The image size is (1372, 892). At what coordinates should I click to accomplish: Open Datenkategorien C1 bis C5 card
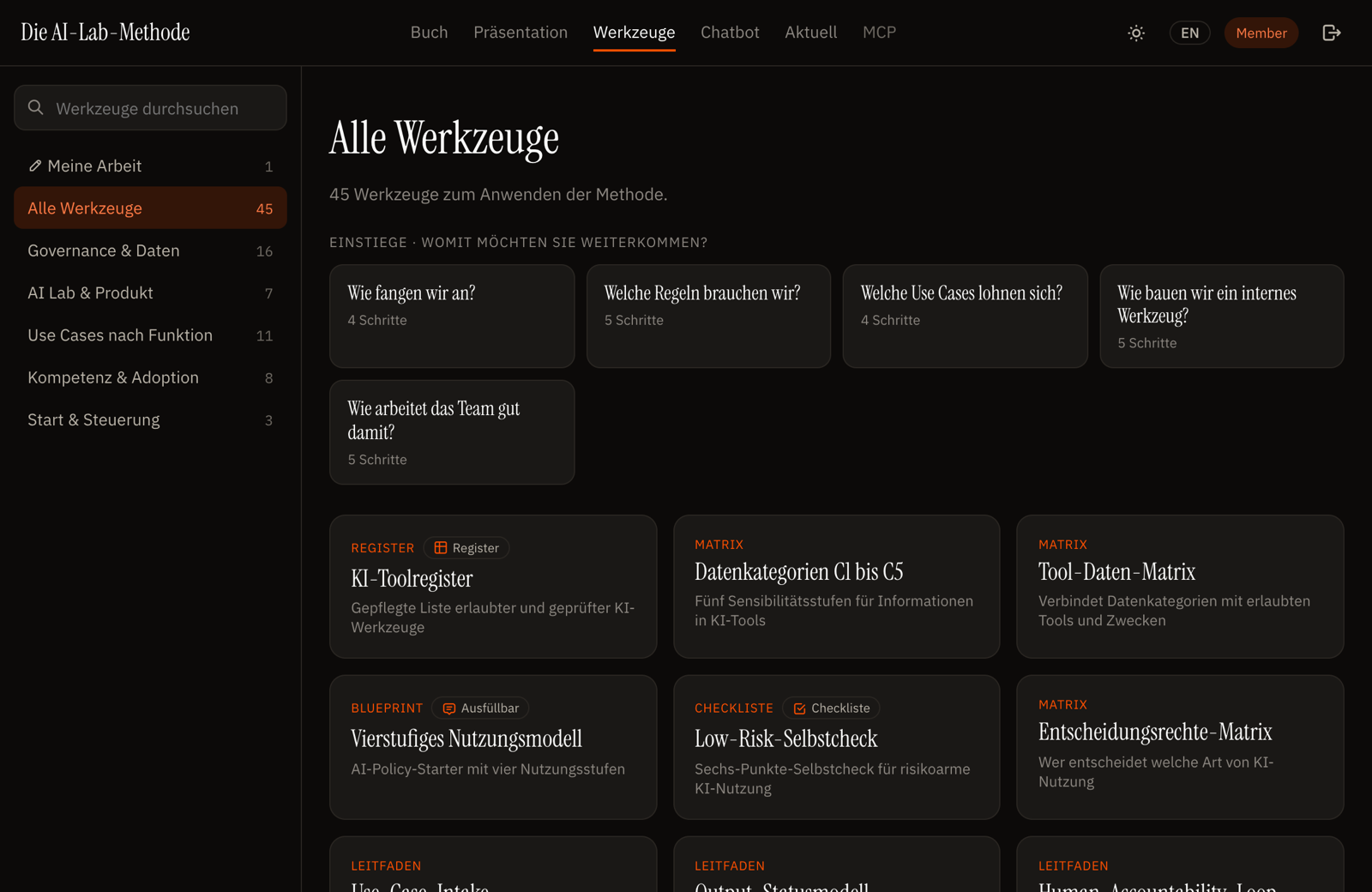[837, 587]
